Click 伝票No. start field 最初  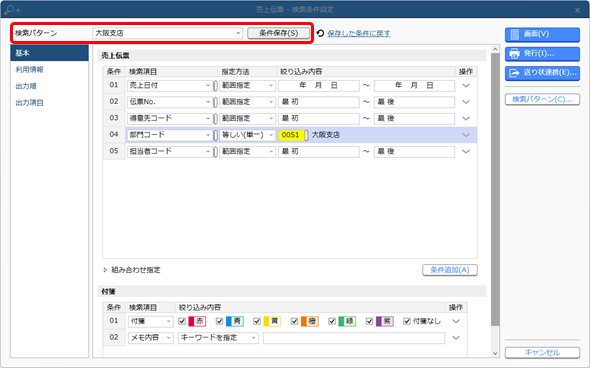(319, 102)
